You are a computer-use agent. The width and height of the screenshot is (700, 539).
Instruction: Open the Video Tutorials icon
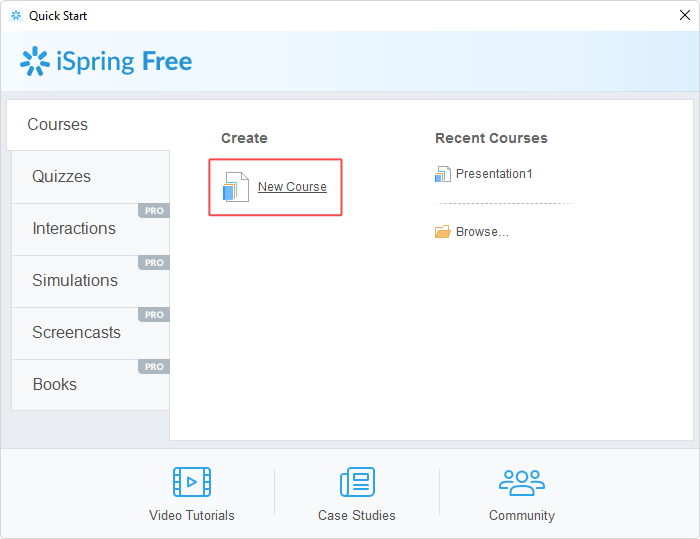click(192, 482)
